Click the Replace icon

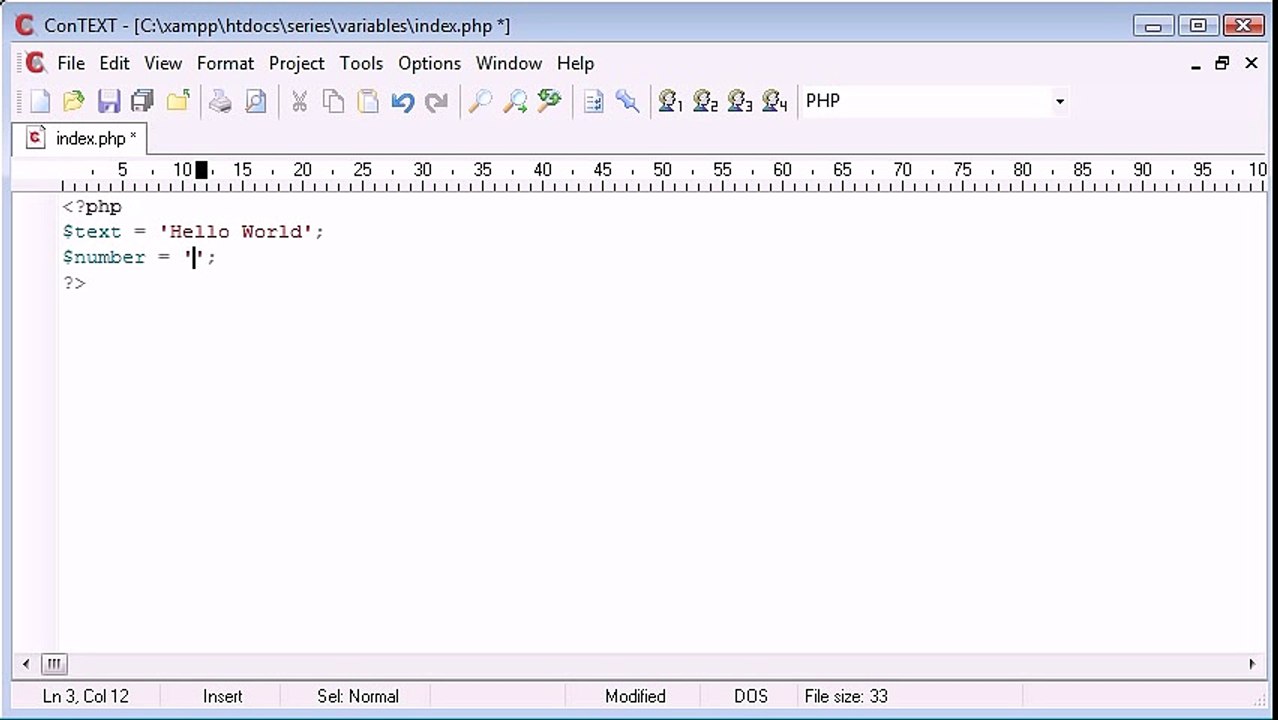(x=549, y=101)
